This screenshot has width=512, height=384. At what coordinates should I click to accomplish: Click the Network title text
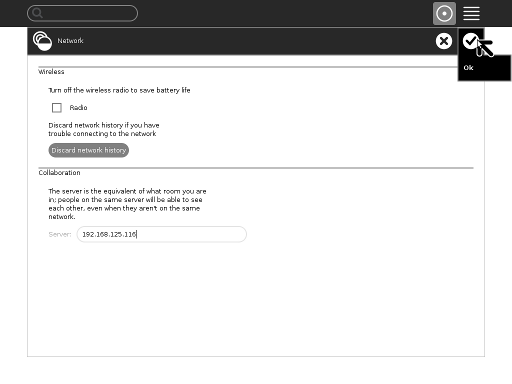tap(70, 41)
